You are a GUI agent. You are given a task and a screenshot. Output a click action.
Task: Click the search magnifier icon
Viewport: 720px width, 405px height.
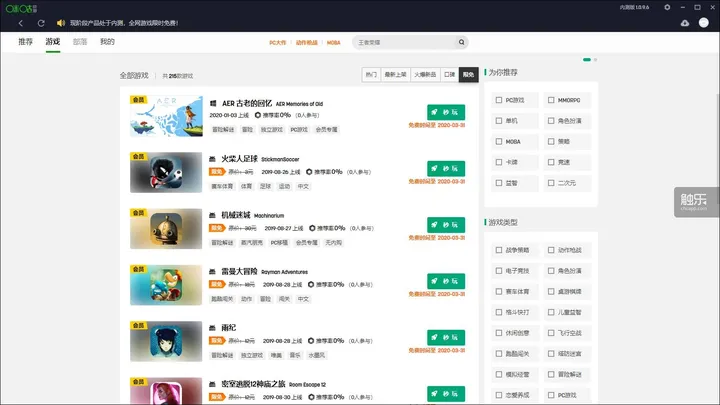tap(461, 42)
